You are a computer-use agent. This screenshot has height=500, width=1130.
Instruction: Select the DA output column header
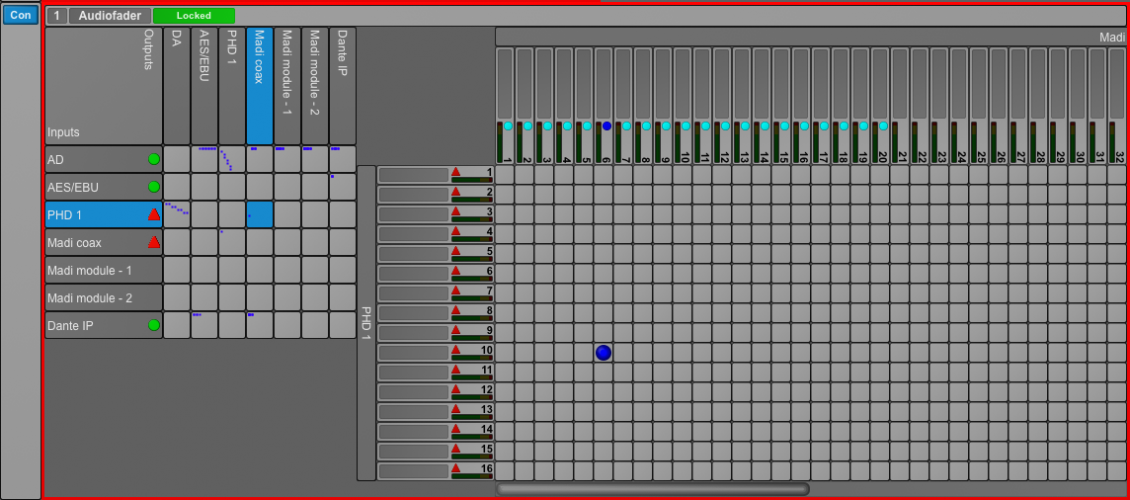pos(177,86)
